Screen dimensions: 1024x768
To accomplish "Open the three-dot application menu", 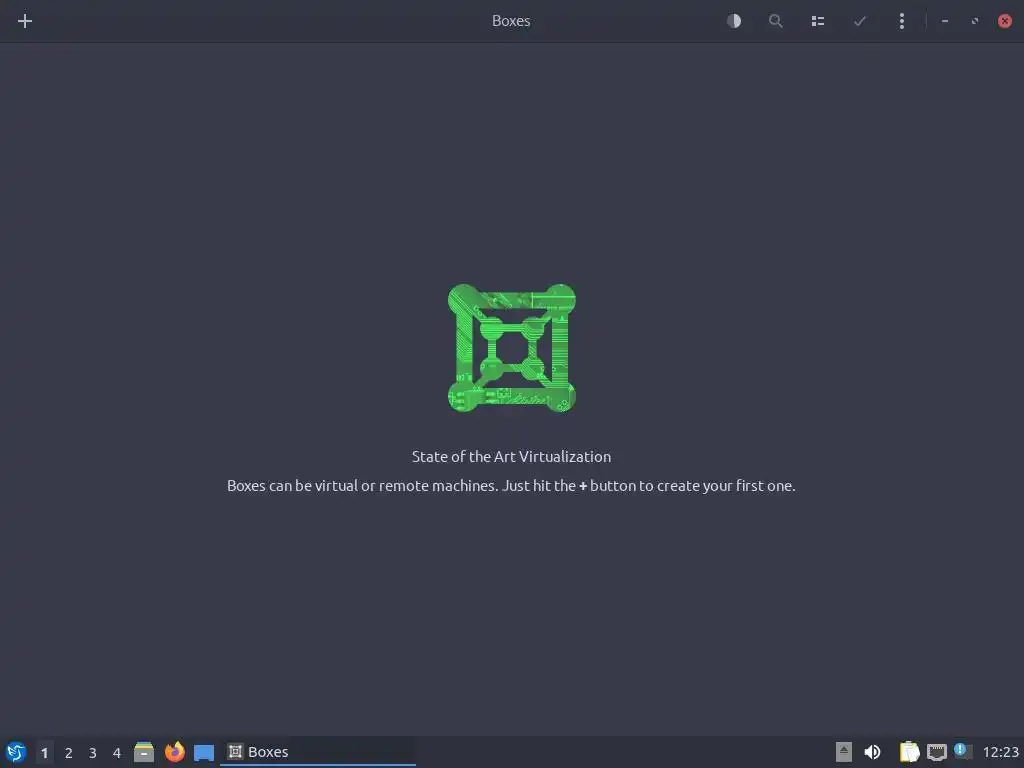I will pyautogui.click(x=902, y=21).
